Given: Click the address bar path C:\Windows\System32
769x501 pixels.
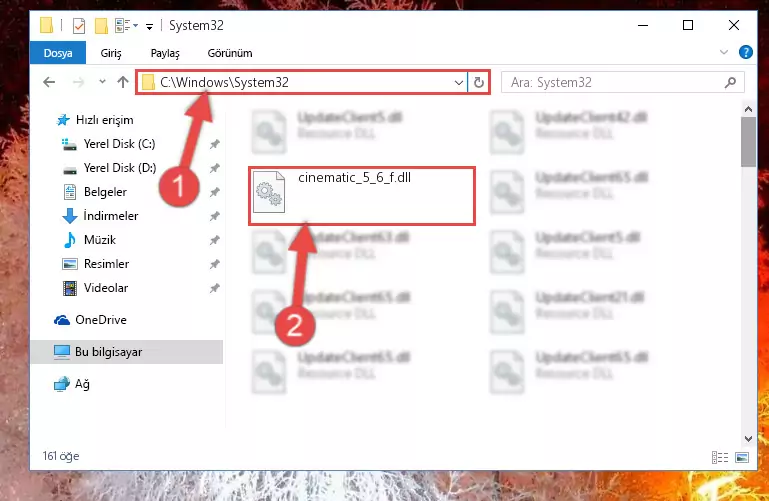Looking at the screenshot, I should 224,82.
